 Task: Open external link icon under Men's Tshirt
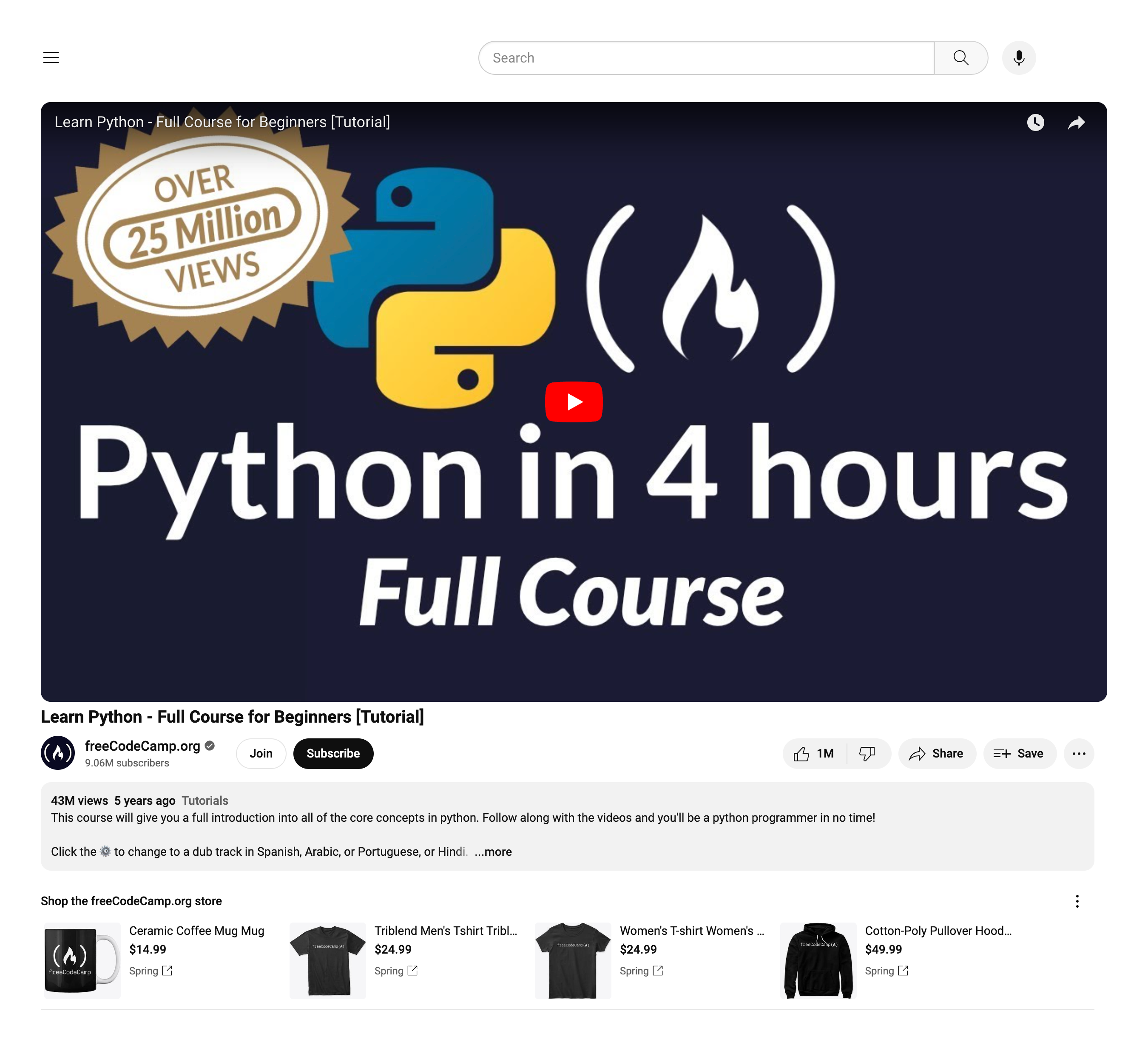point(412,970)
